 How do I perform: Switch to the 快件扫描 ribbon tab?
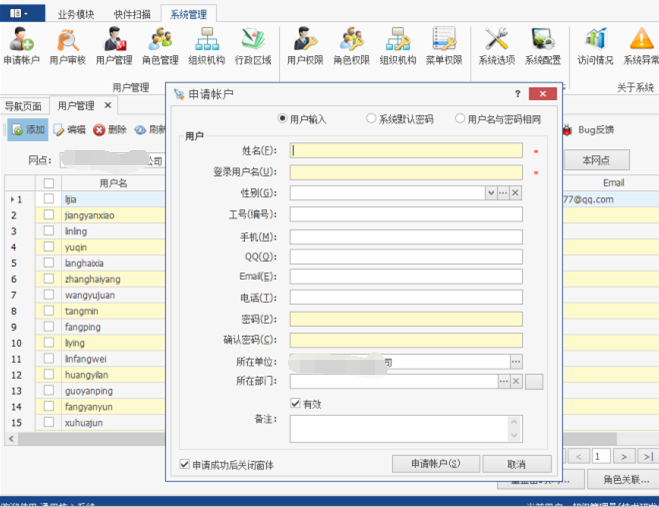click(x=132, y=14)
